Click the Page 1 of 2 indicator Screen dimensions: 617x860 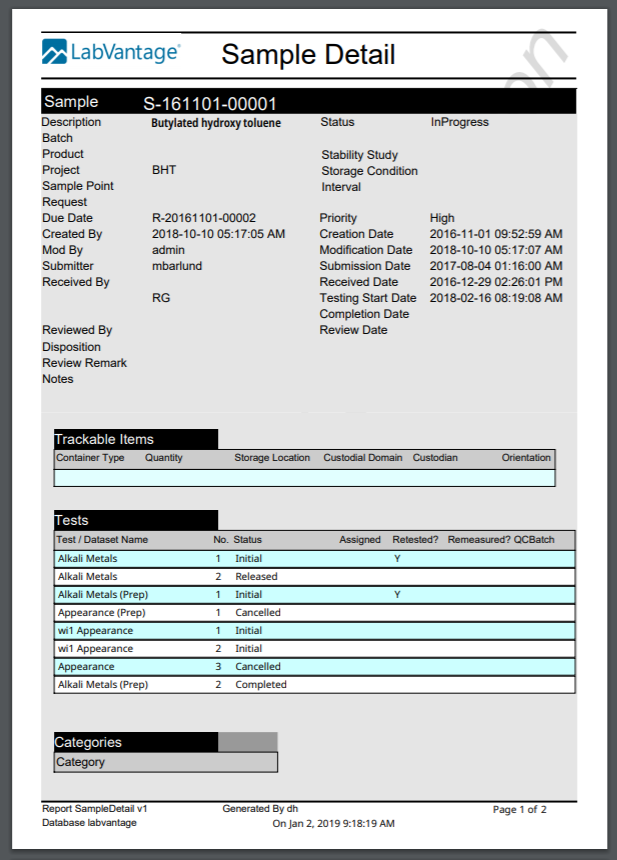pyautogui.click(x=519, y=810)
